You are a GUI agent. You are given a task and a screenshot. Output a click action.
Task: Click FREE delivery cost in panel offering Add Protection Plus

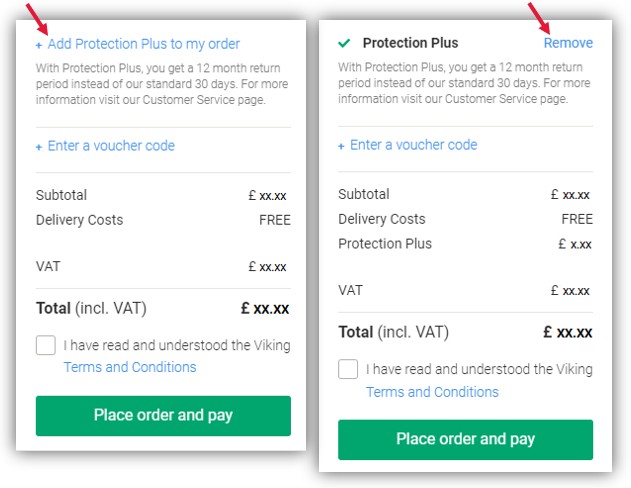coord(274,220)
